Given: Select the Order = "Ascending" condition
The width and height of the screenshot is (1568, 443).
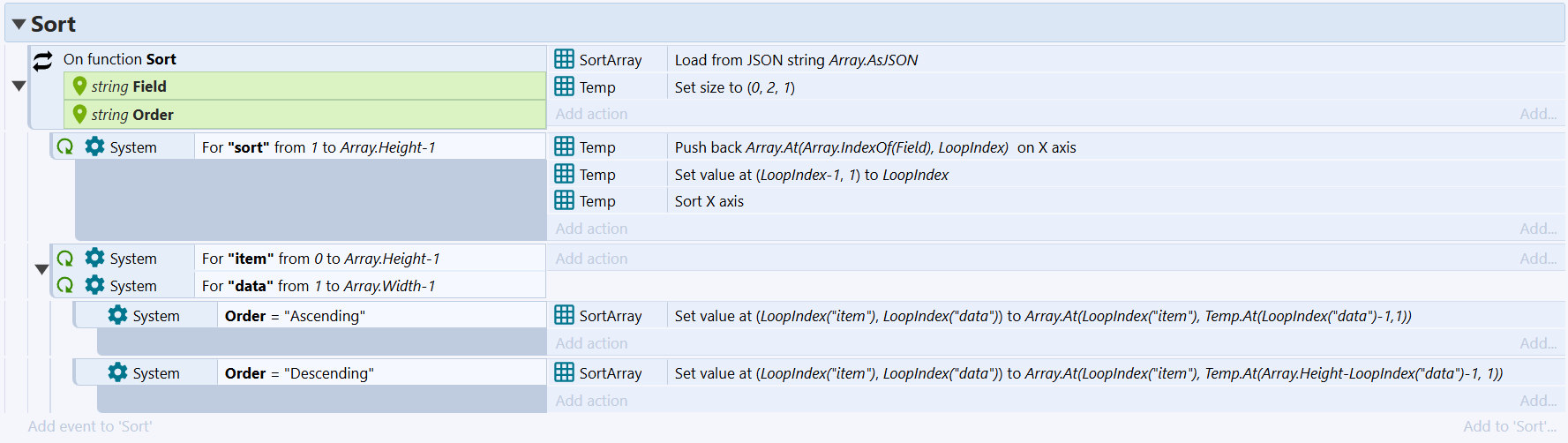Looking at the screenshot, I should (295, 316).
